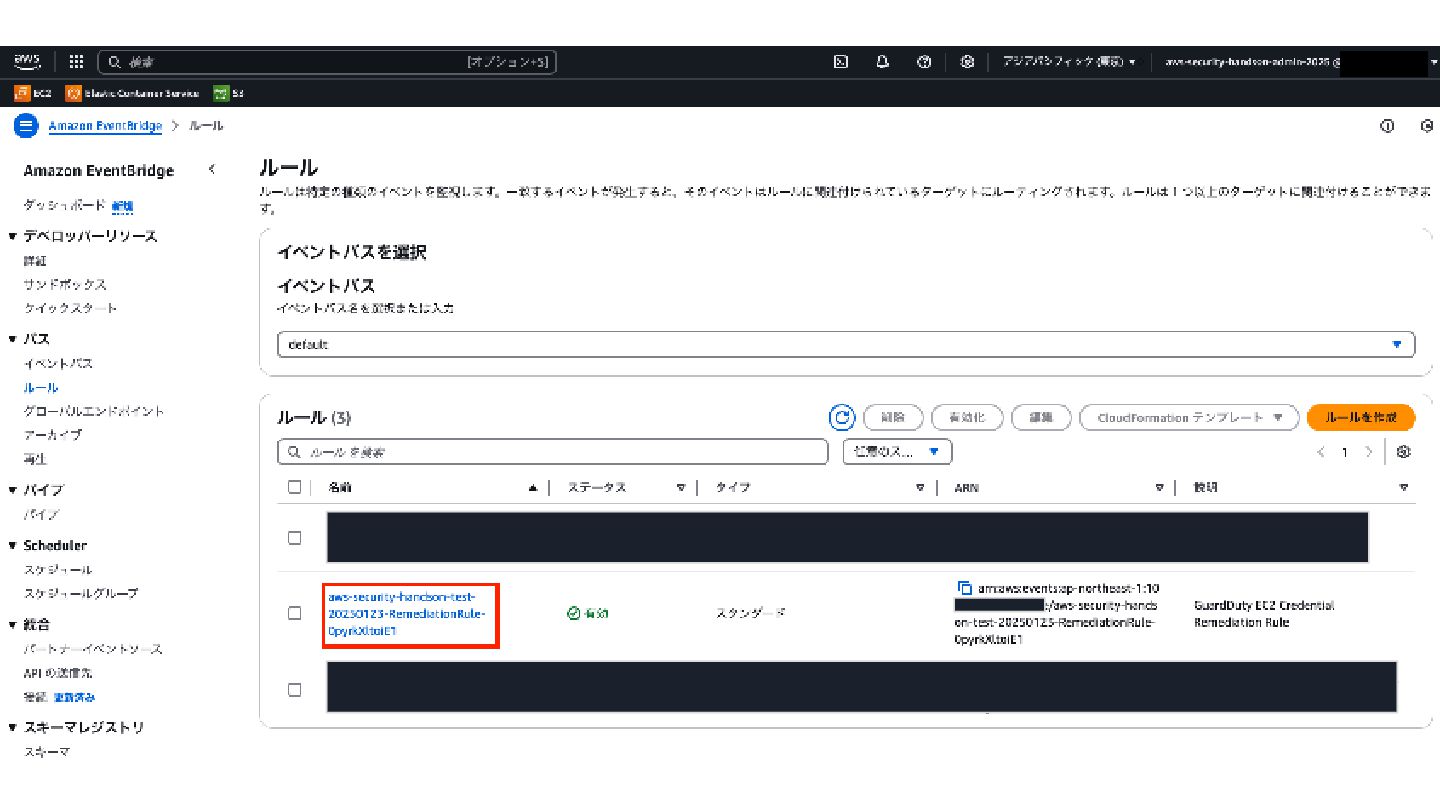Tick checkbox for first redacted rule row

[x=294, y=538]
